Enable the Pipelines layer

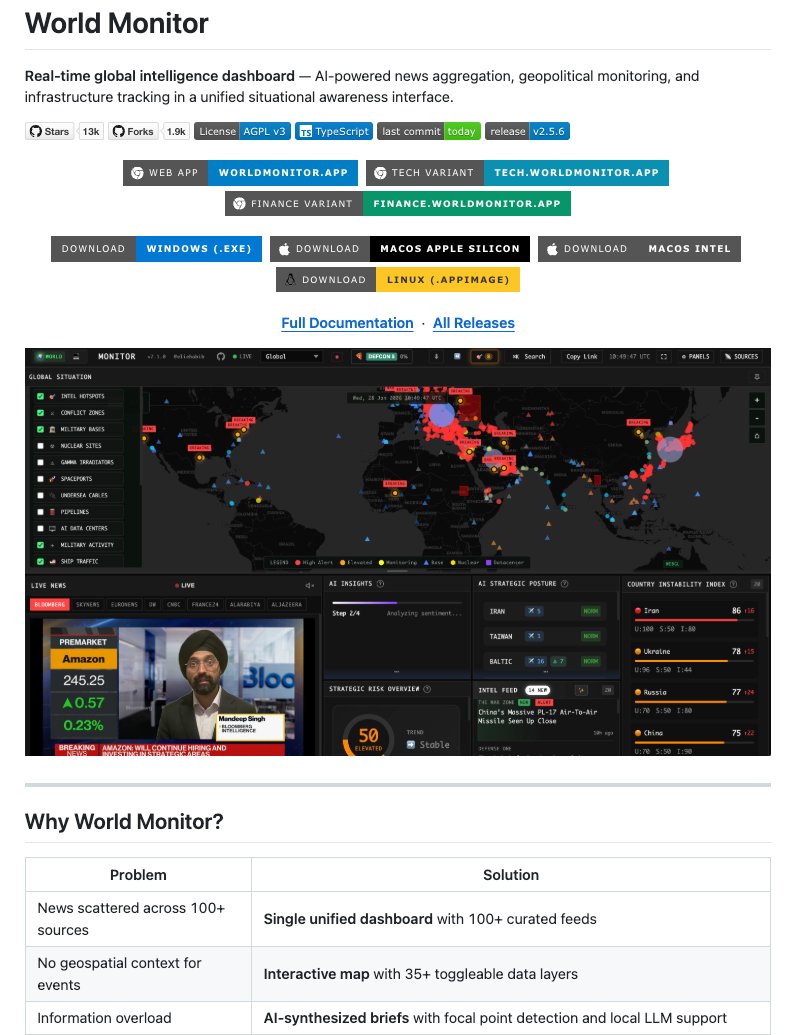(x=40, y=512)
